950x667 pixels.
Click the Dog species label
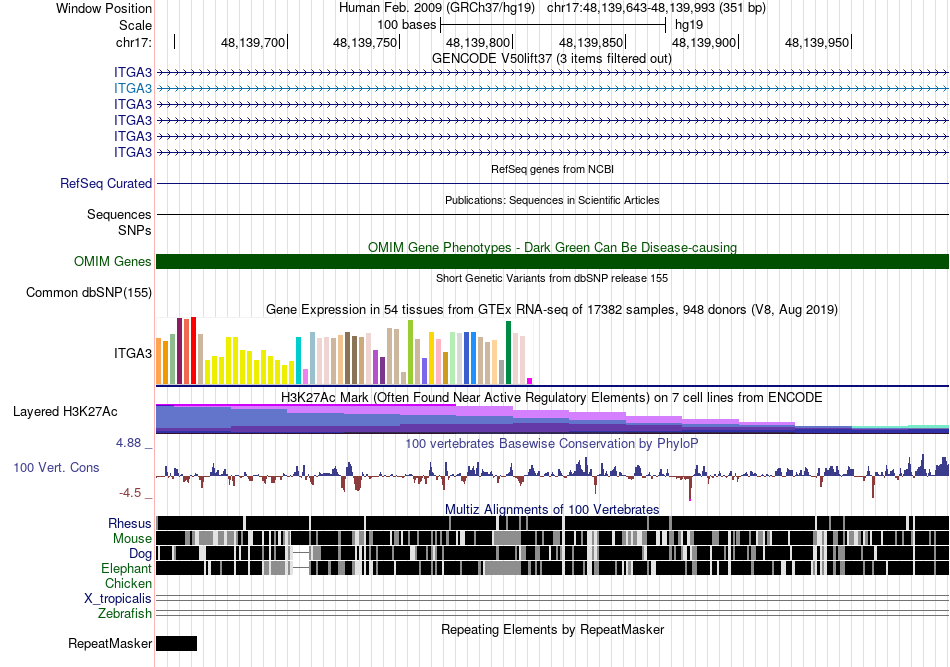coord(140,554)
